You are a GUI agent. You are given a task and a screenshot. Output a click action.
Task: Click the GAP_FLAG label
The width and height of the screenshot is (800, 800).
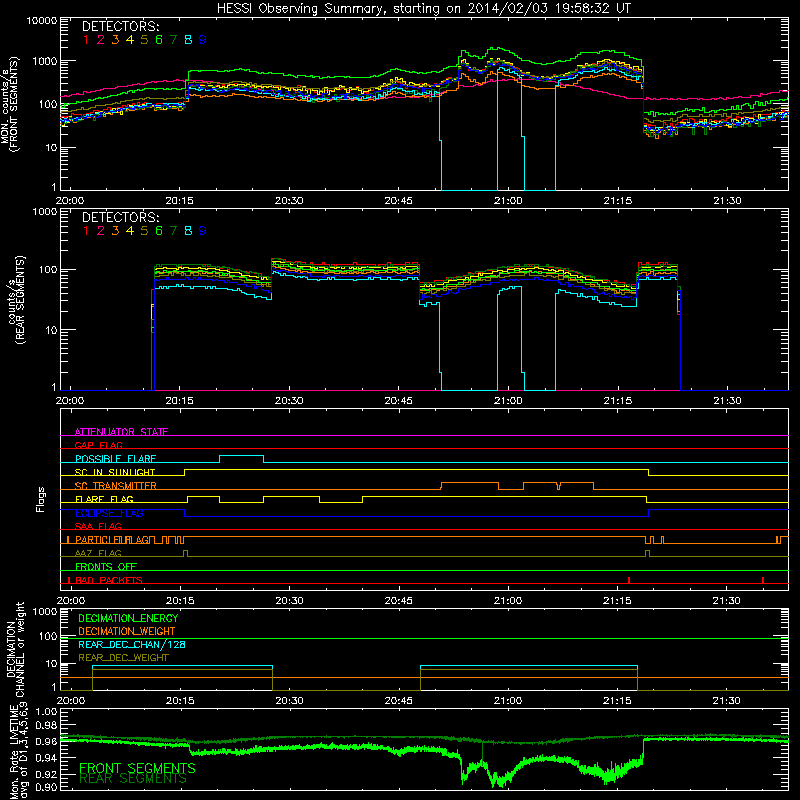98,445
